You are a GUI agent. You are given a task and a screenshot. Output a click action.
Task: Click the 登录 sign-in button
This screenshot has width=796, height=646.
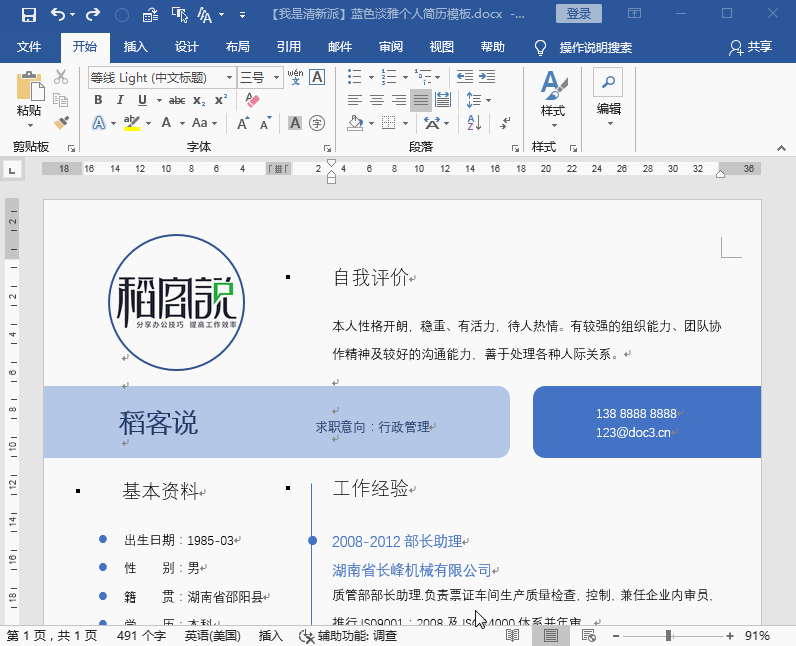579,14
